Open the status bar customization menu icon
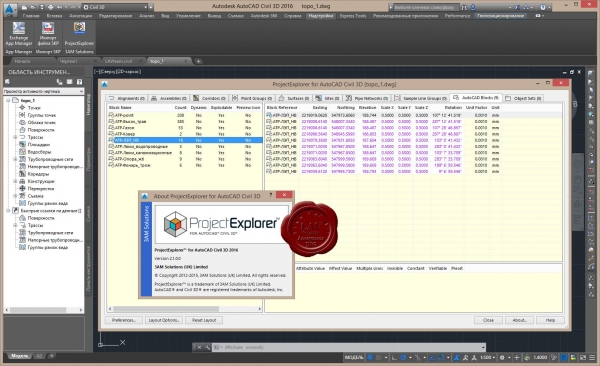The width and height of the screenshot is (600, 366). click(592, 358)
